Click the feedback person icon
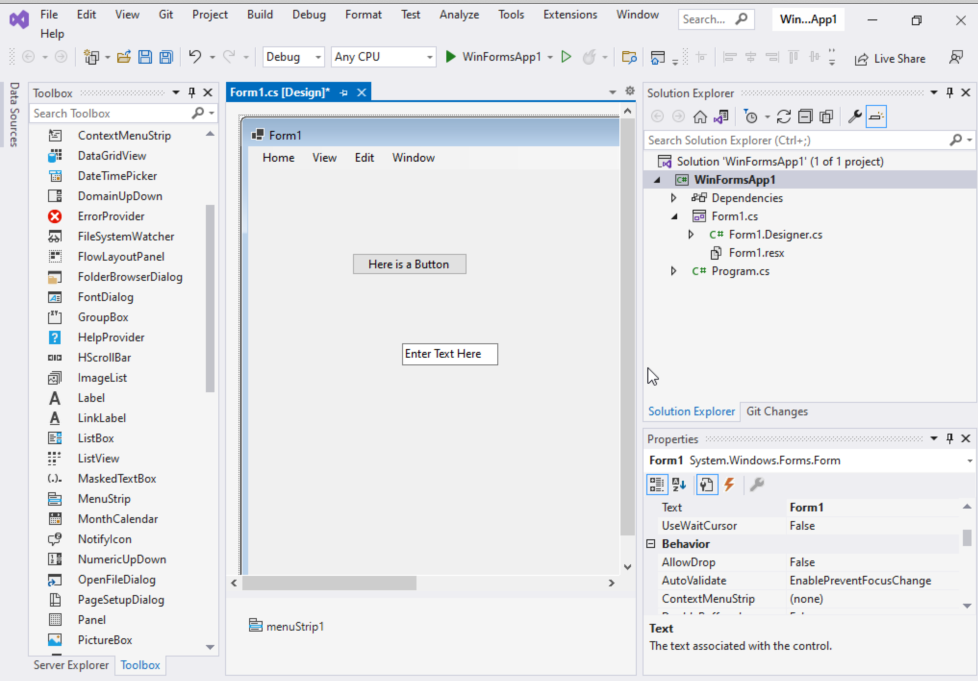 (x=956, y=58)
